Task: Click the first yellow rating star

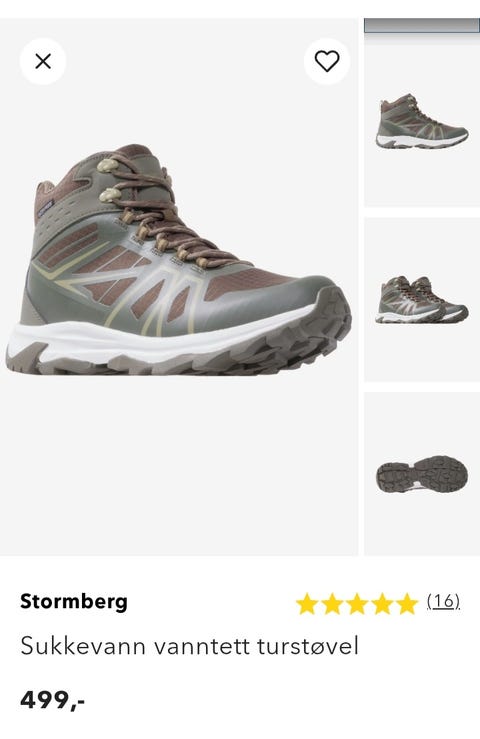Action: [307, 604]
